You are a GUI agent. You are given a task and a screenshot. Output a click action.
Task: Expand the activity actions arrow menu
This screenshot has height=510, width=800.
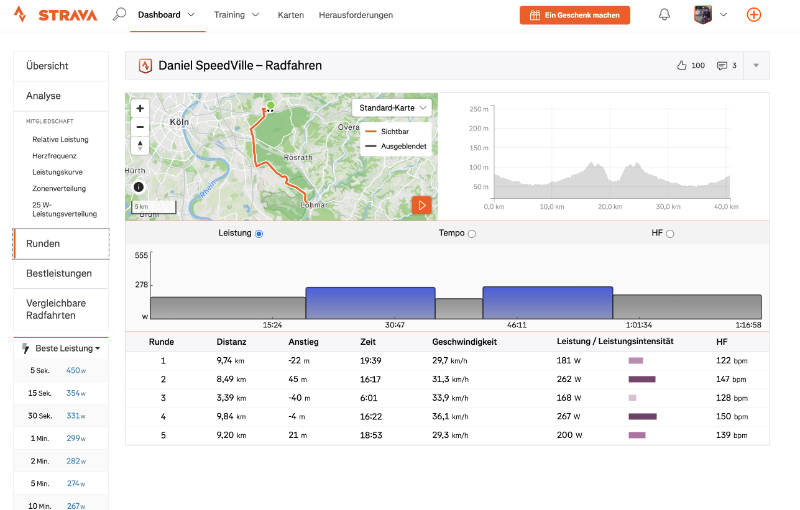(756, 65)
